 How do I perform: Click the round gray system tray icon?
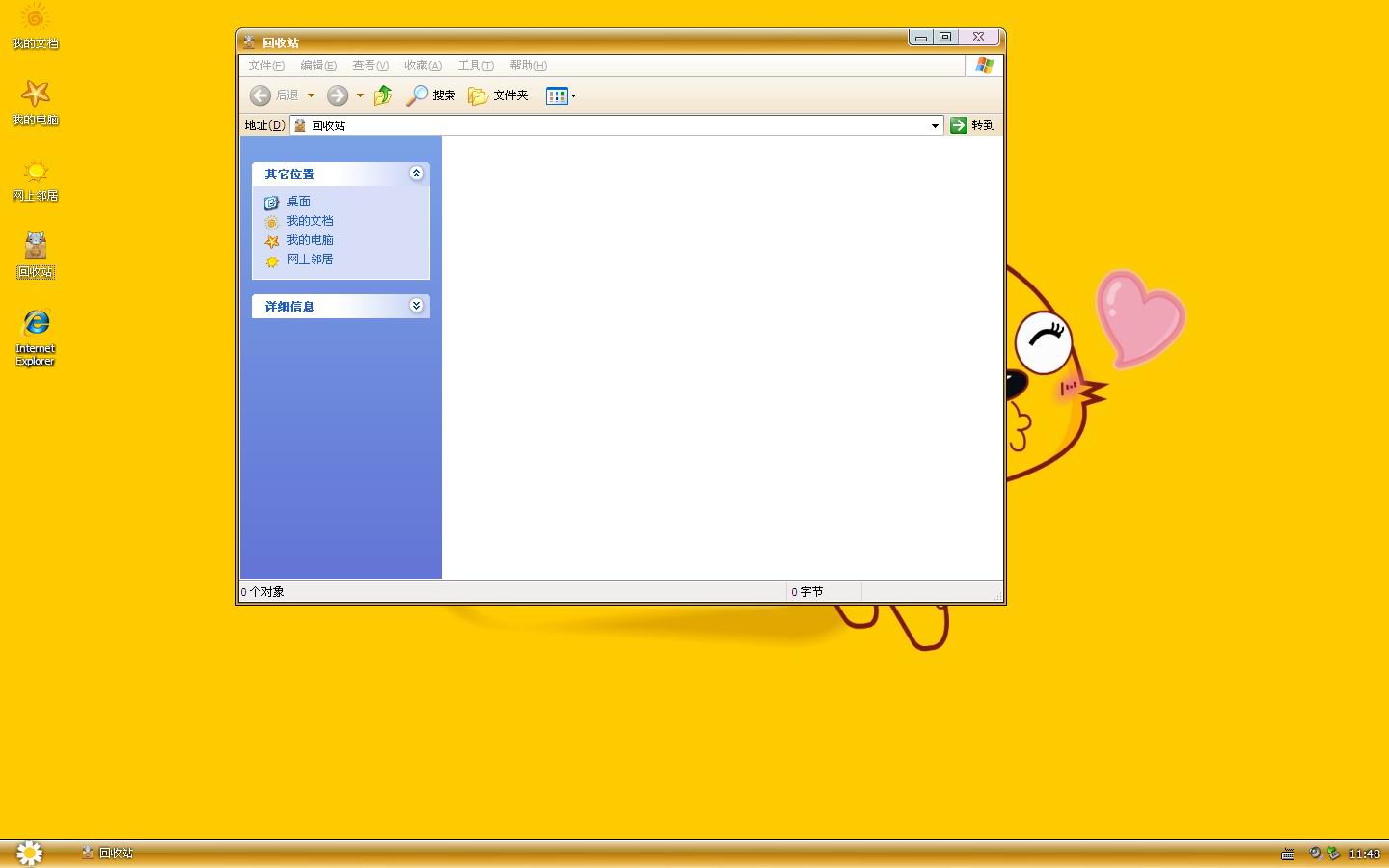[1315, 853]
